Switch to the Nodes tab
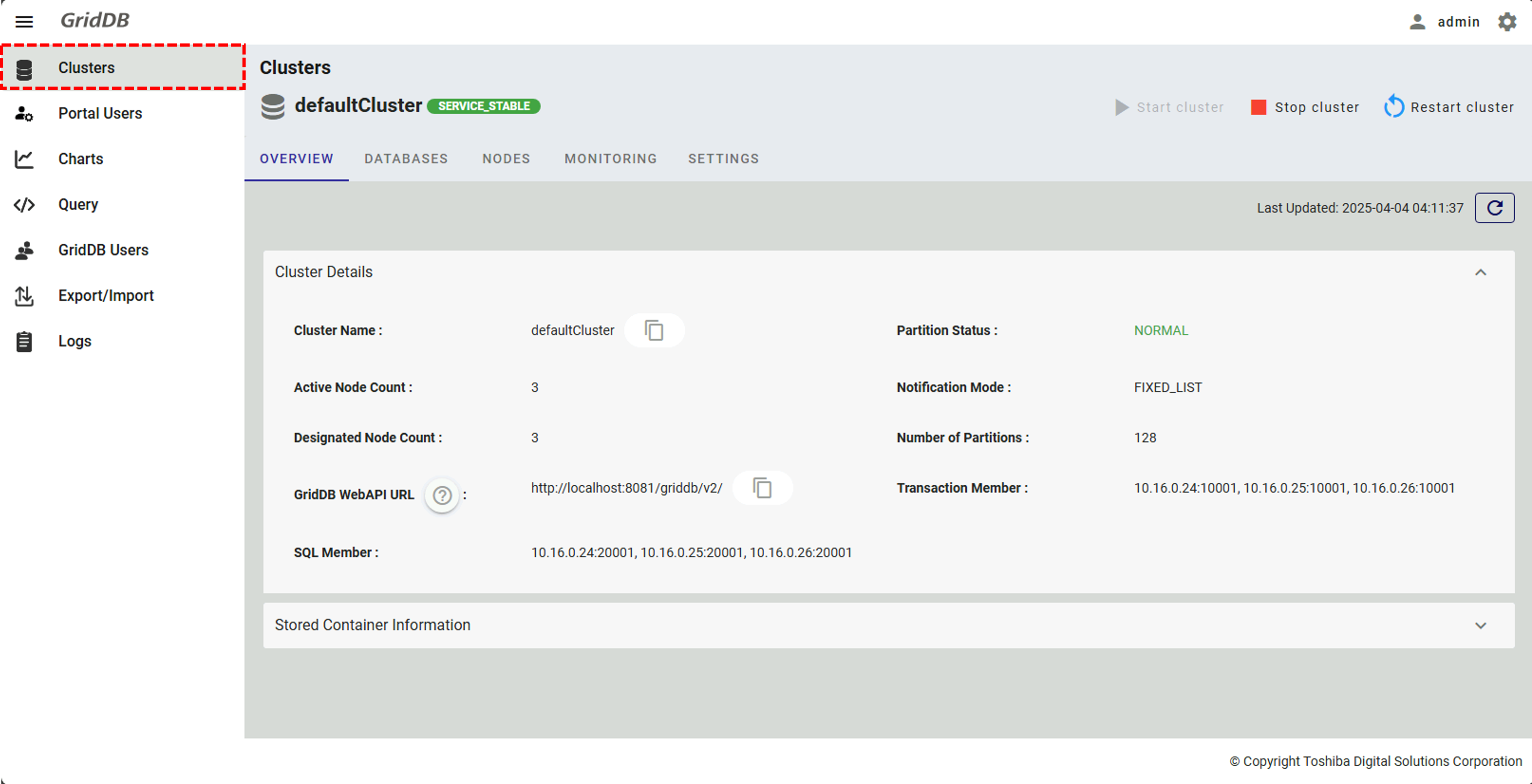The image size is (1532, 784). pos(505,159)
